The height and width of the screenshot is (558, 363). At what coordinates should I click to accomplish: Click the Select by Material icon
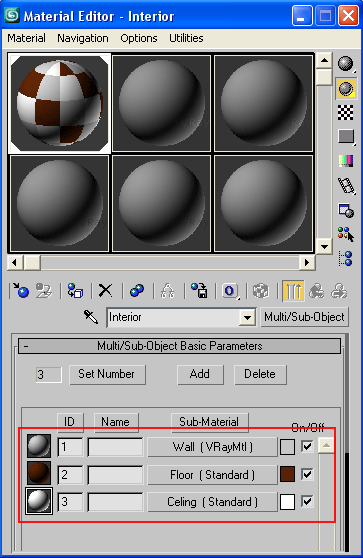(x=346, y=235)
